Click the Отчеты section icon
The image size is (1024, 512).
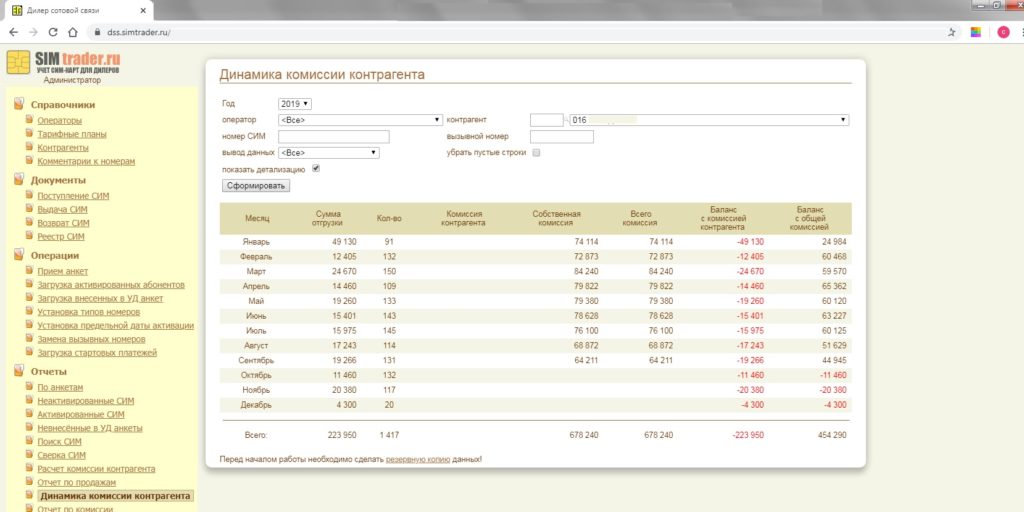[19, 371]
